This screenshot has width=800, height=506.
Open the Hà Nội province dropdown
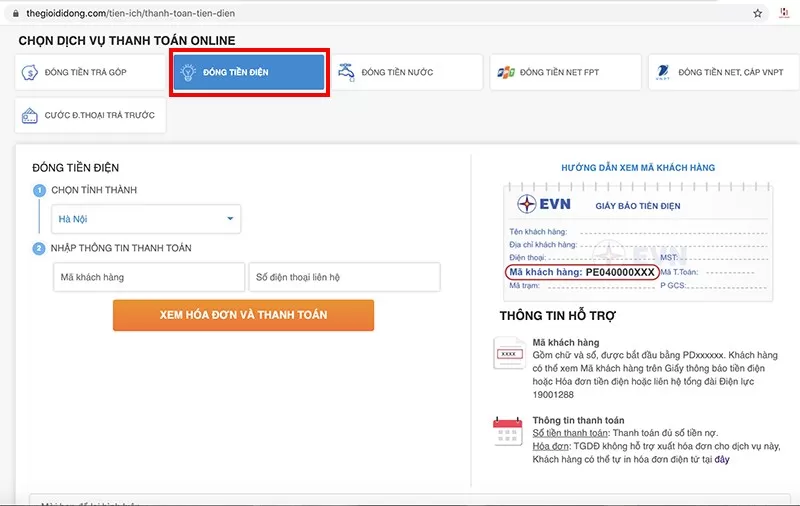[146, 219]
